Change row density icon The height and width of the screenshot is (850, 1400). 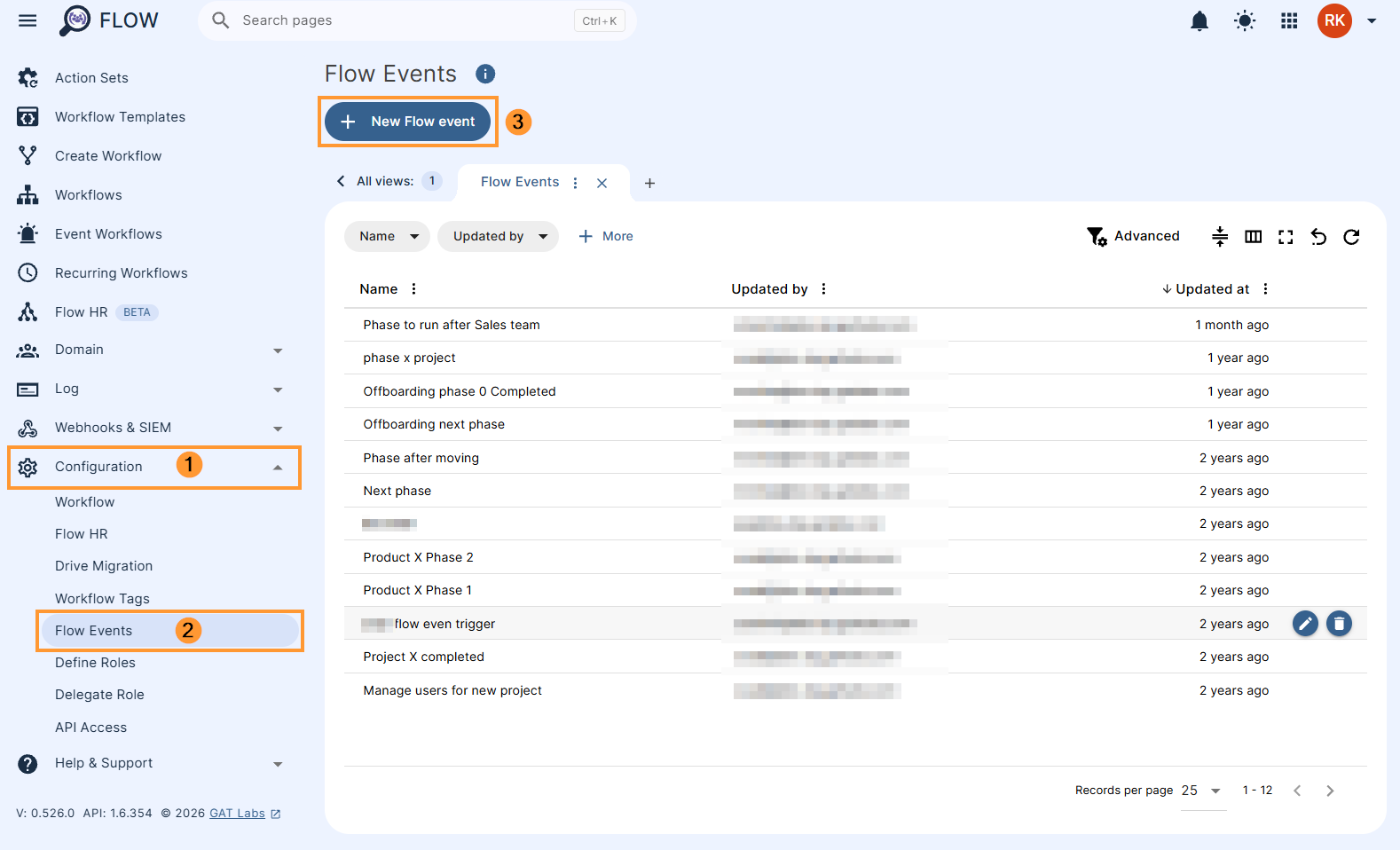click(1220, 236)
